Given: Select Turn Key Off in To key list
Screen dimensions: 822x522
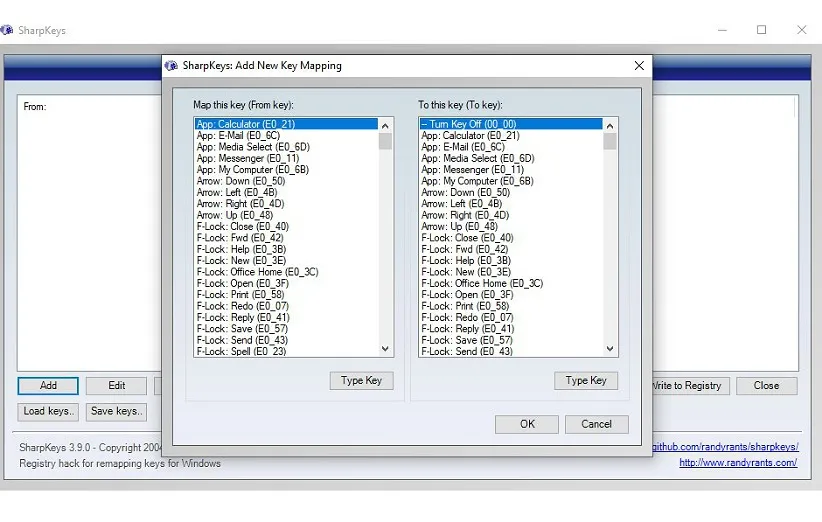Looking at the screenshot, I should [469, 124].
